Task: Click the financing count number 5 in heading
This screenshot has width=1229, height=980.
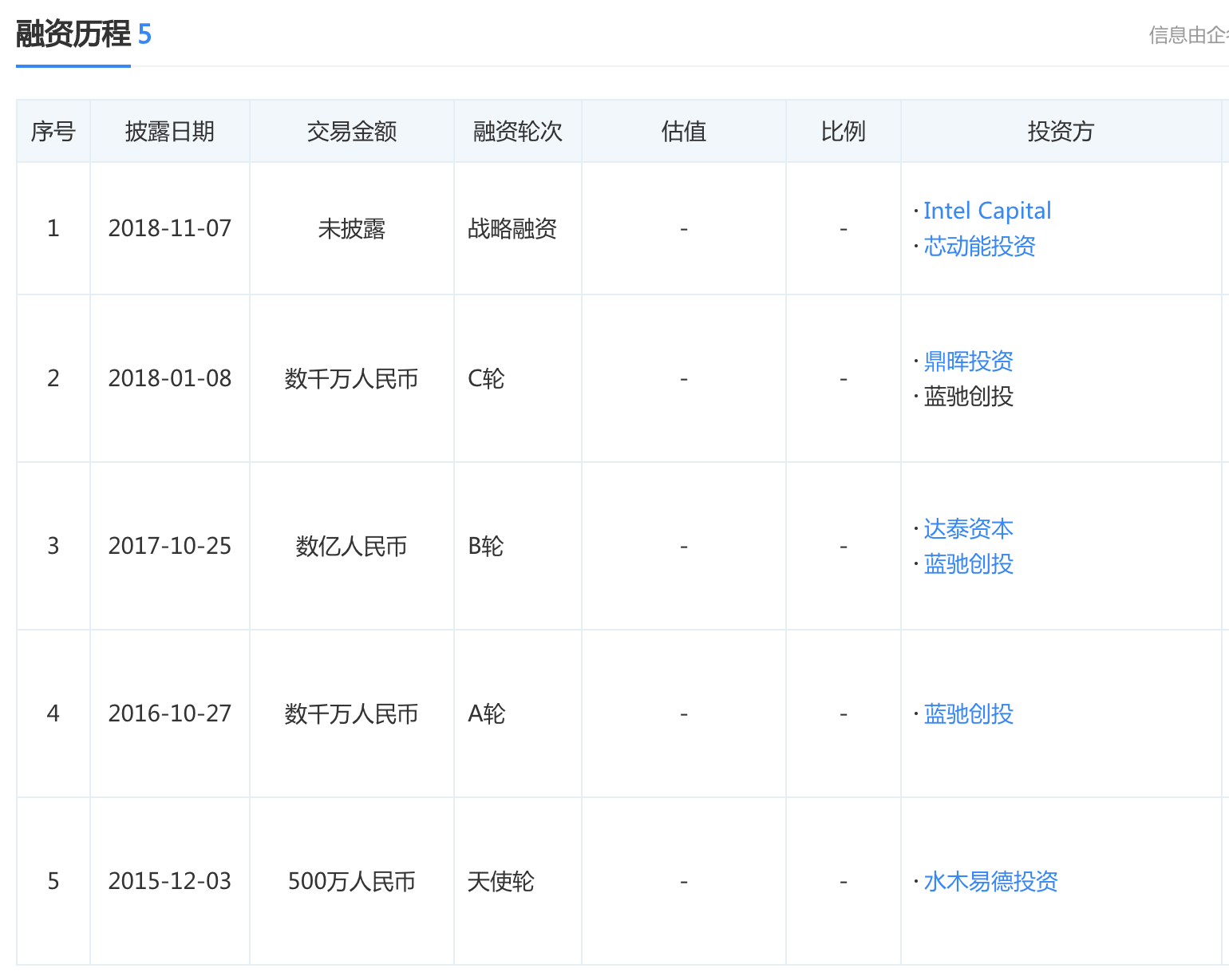Action: (144, 34)
